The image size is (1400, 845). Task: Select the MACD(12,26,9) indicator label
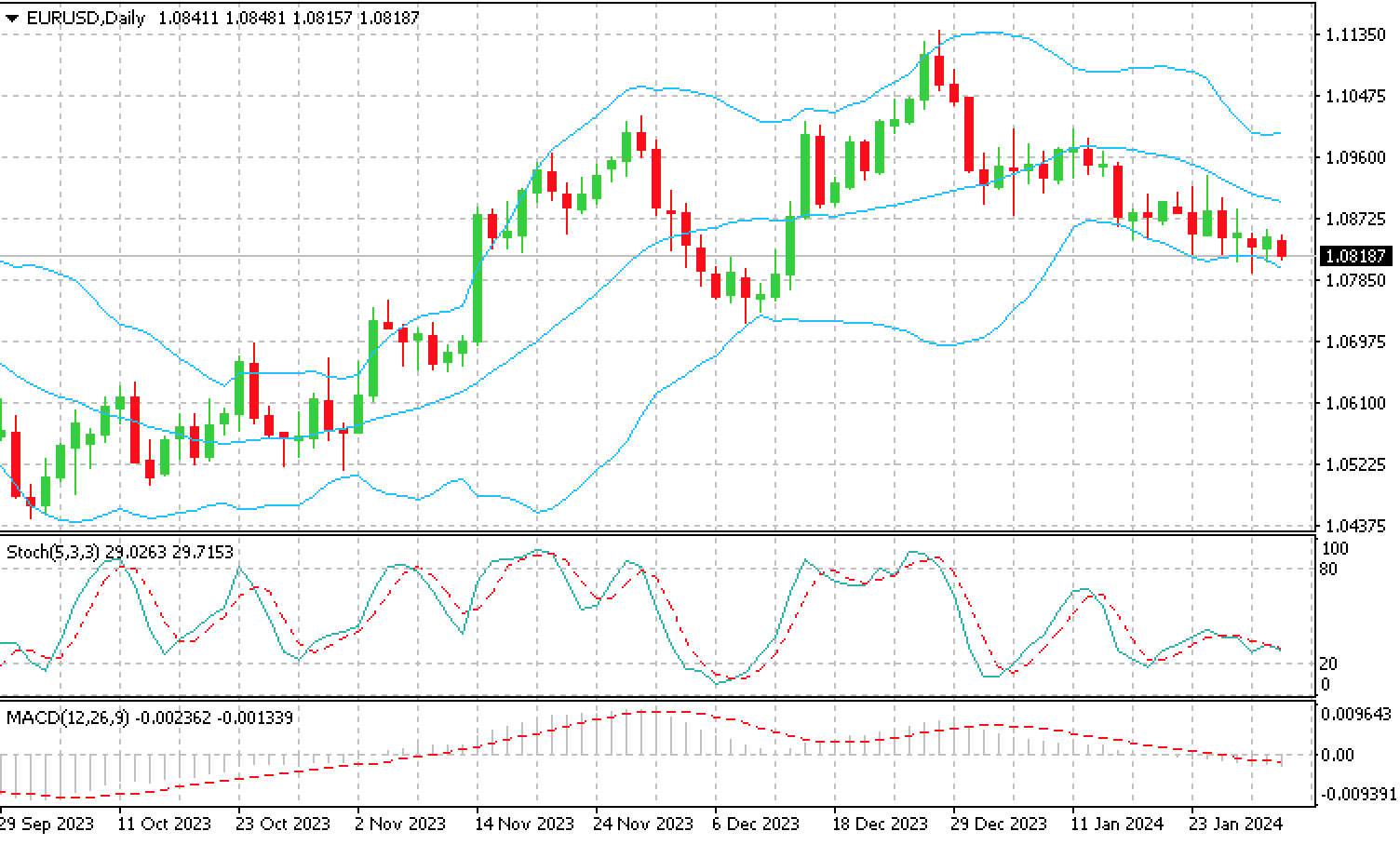coord(68,718)
